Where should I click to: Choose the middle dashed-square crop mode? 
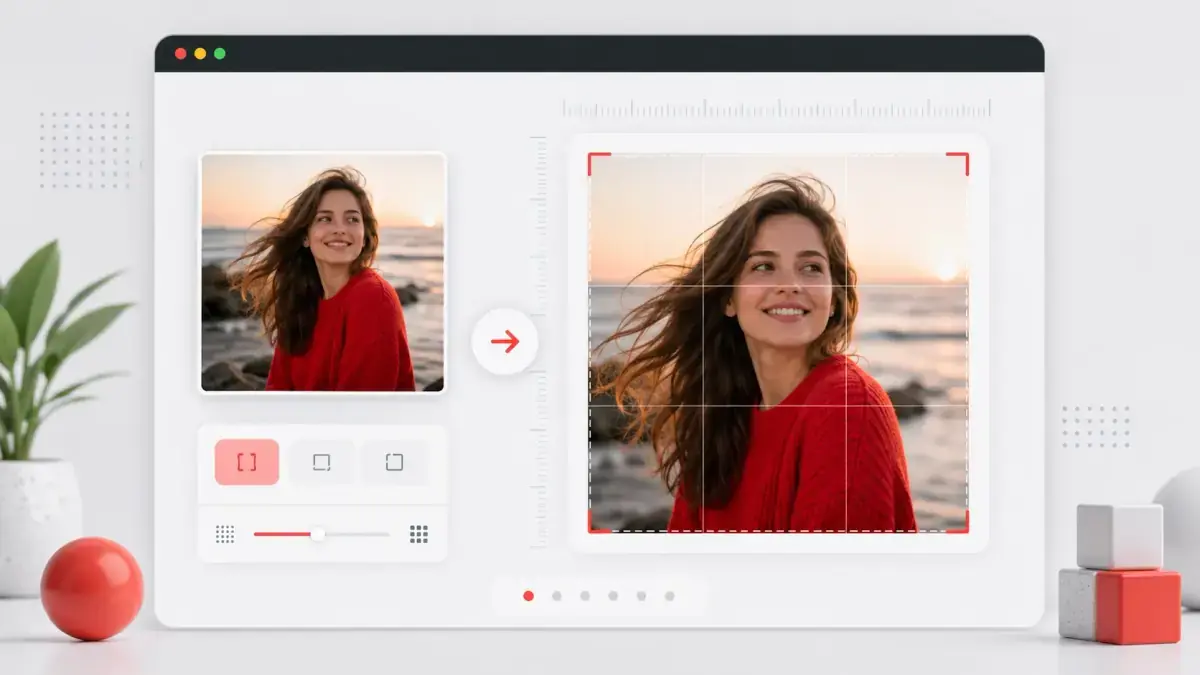coord(321,462)
